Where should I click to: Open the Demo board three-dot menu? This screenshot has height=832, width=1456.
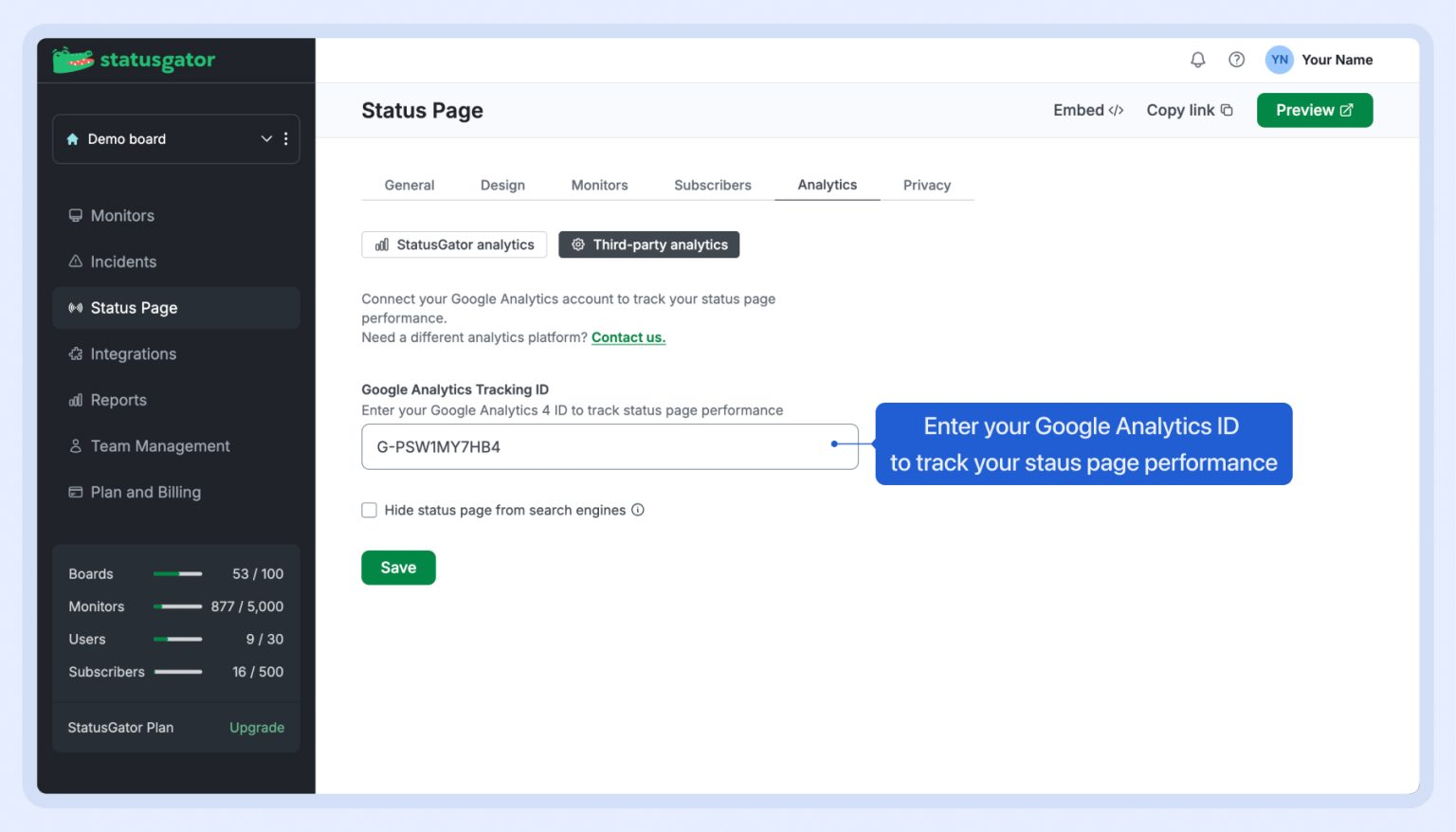tap(286, 139)
